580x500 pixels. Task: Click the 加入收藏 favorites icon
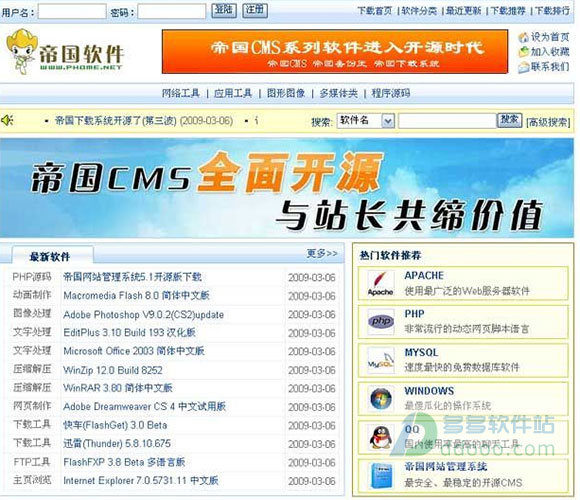pos(523,52)
